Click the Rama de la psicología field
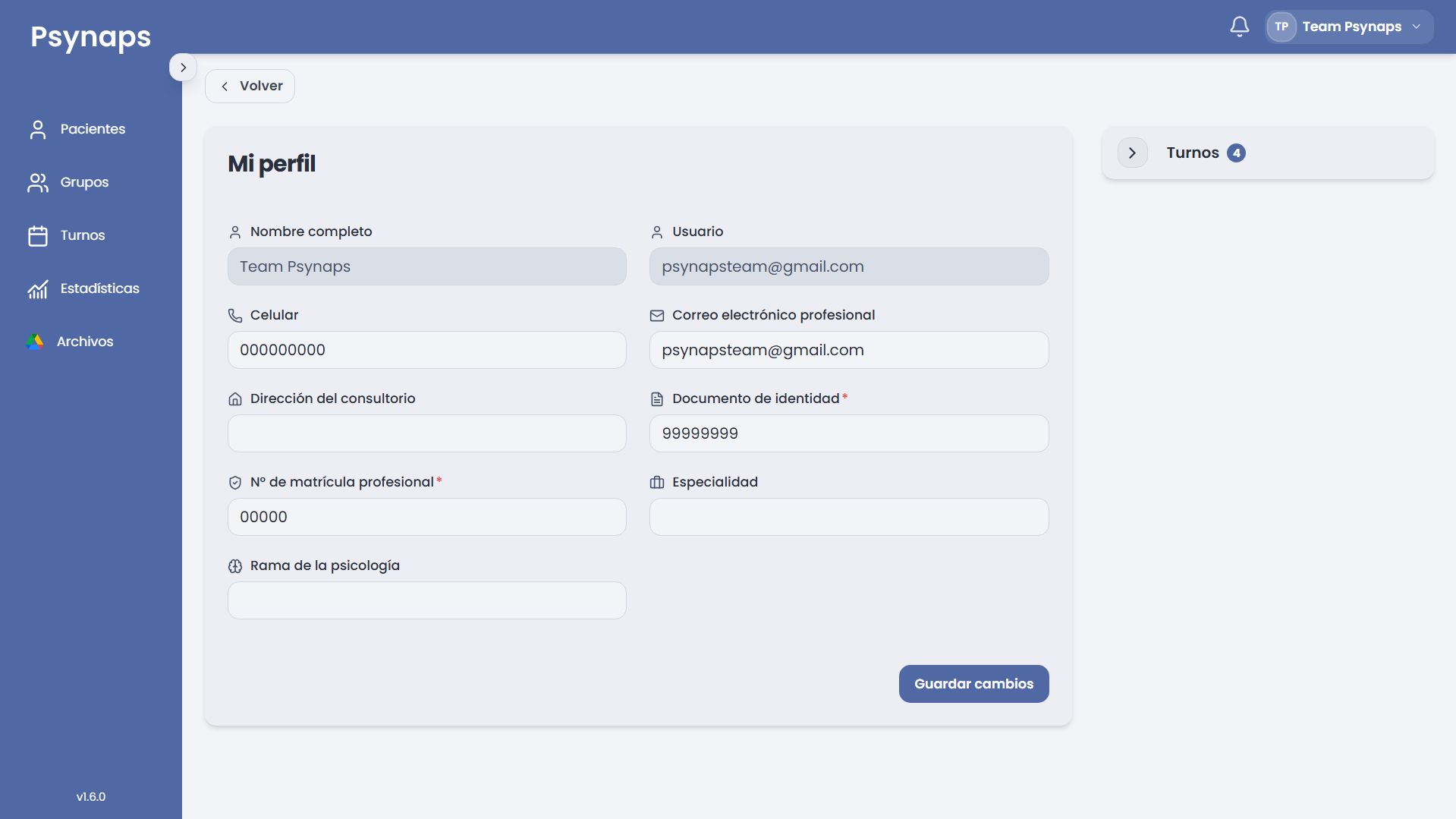1456x819 pixels. click(x=427, y=600)
